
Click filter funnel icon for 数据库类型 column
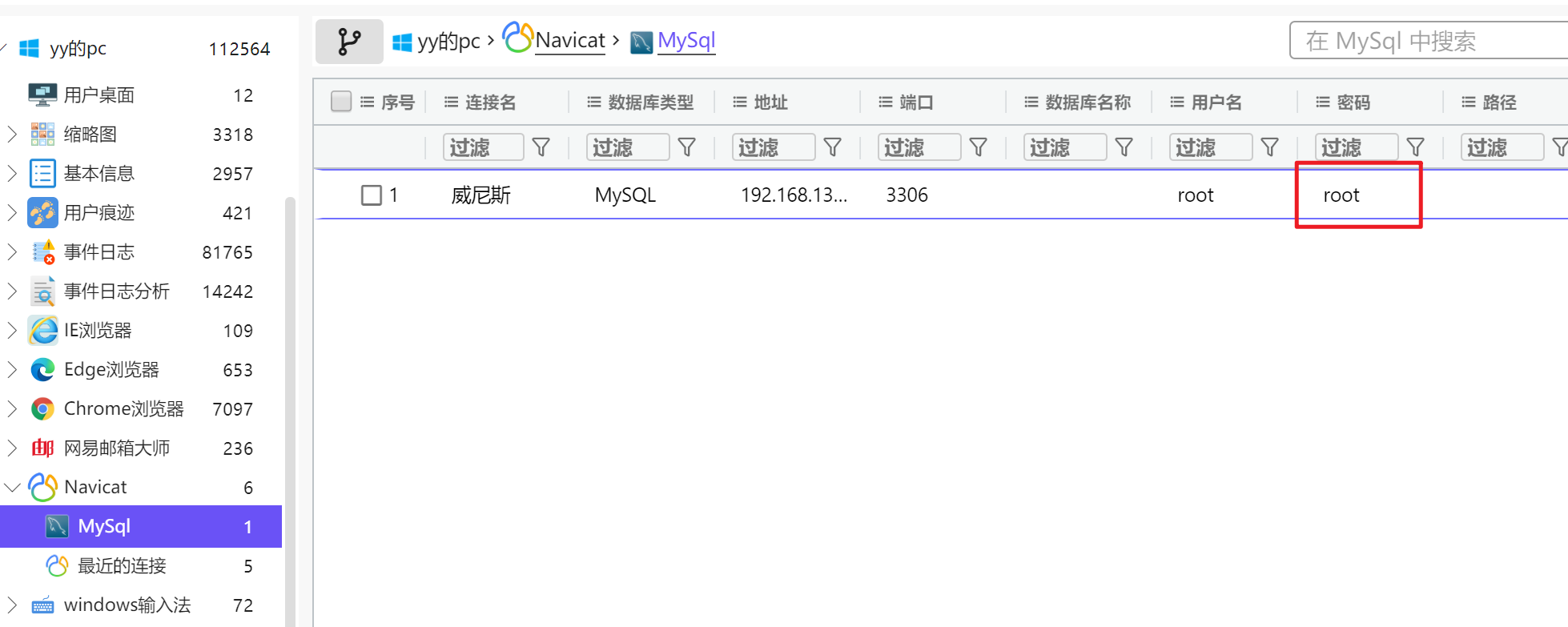pyautogui.click(x=687, y=147)
